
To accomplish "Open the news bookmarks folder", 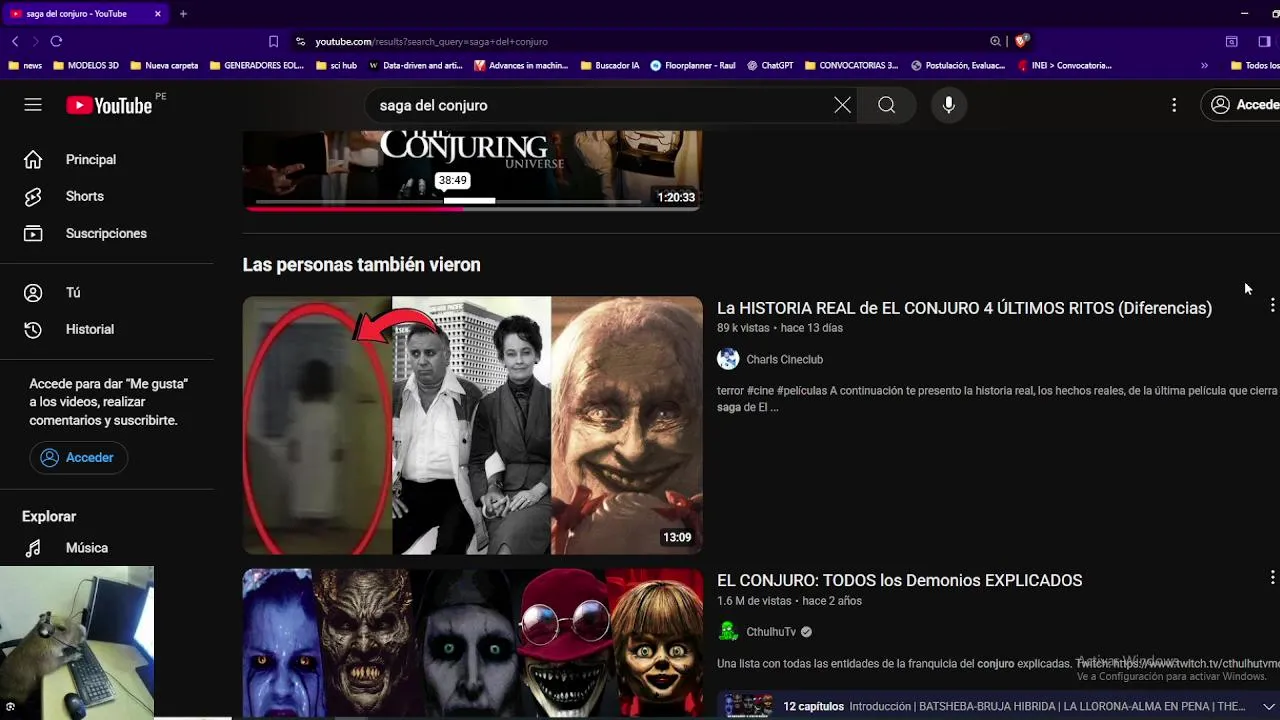I will pos(25,65).
